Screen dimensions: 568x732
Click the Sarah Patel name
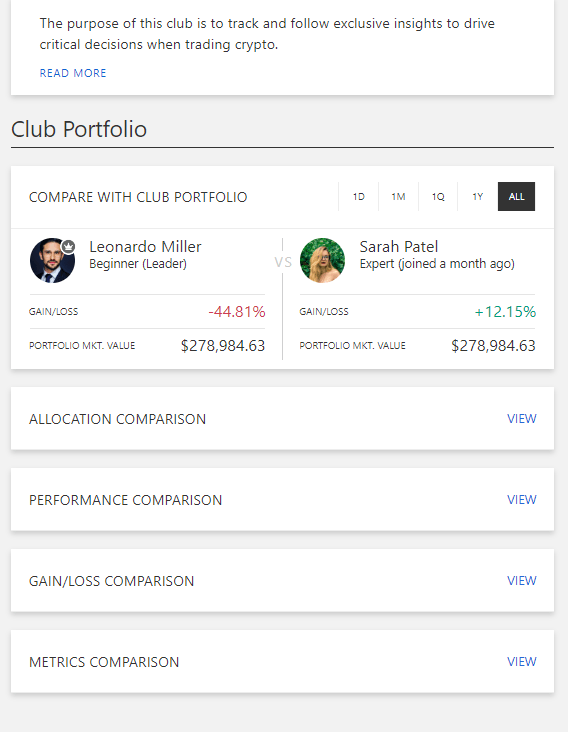399,246
